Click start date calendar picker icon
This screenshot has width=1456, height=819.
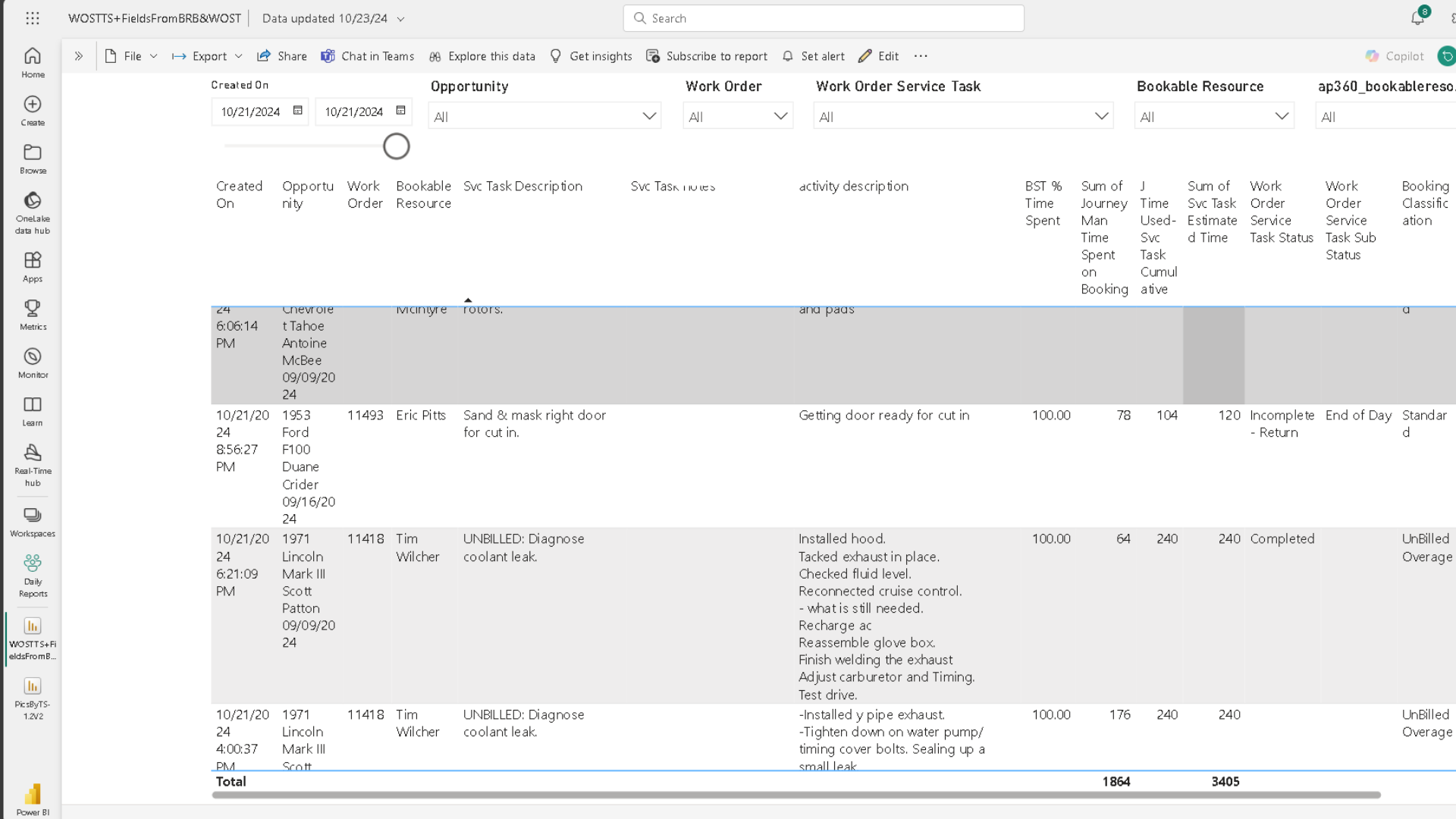pos(298,111)
